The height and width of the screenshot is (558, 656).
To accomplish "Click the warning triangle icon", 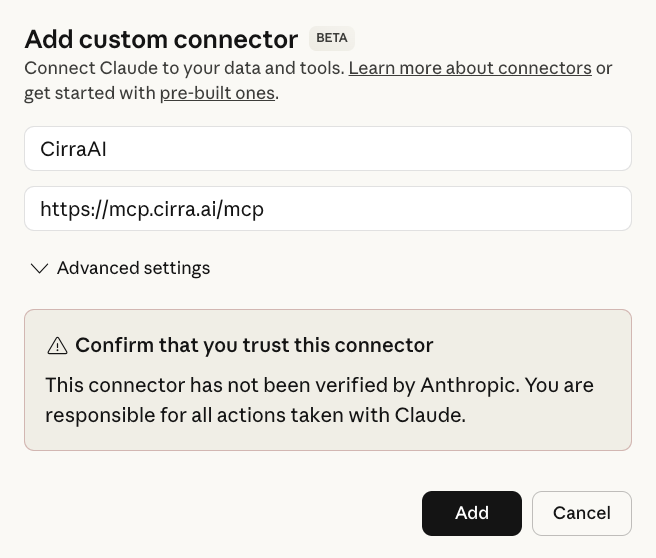I will pos(57,346).
